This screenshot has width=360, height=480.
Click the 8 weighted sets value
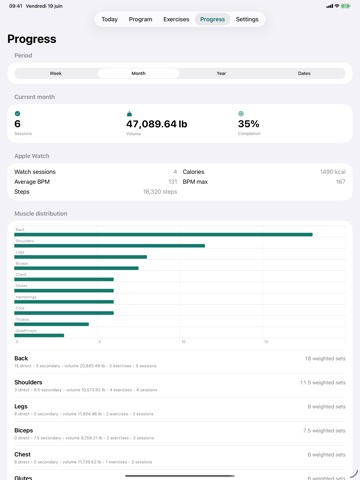[x=326, y=407]
